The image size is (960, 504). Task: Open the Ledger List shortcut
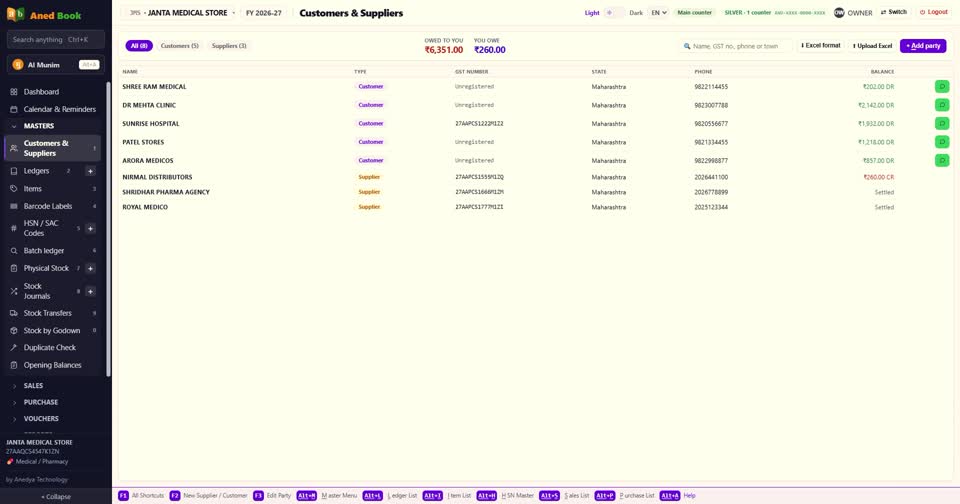coord(390,495)
